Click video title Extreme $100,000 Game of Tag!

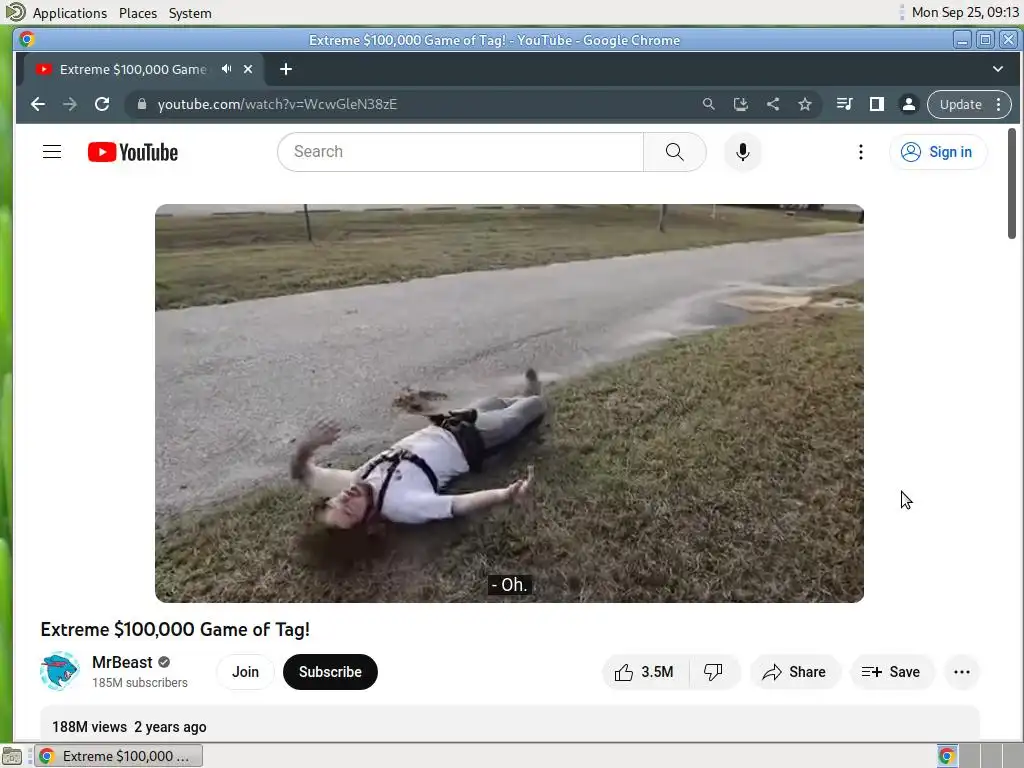coord(175,630)
